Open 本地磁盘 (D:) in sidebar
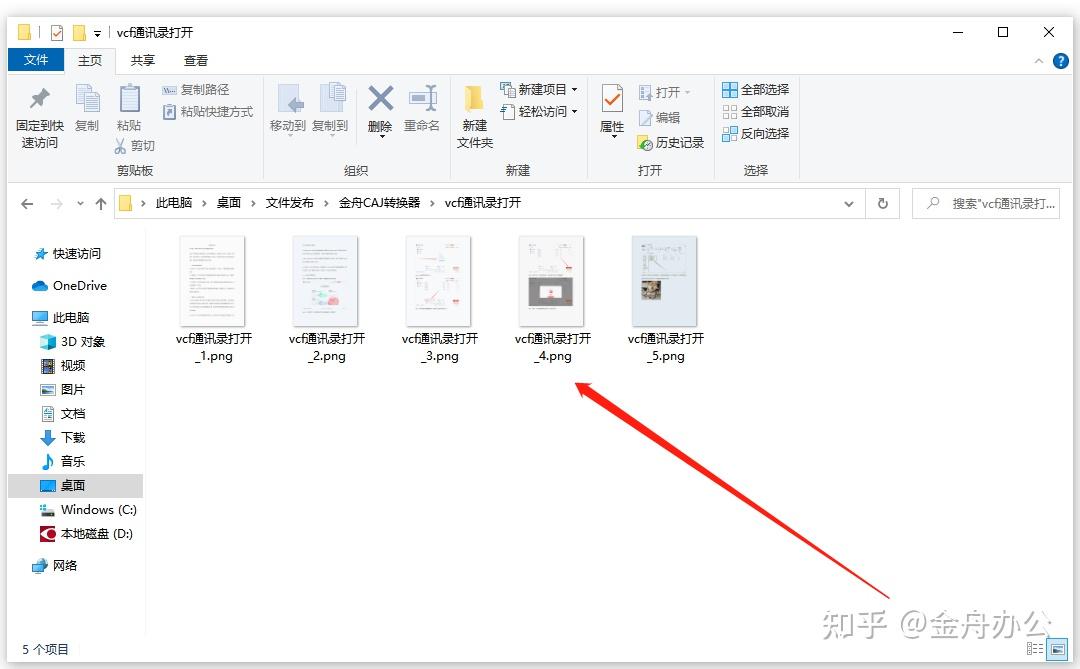Image resolution: width=1080 pixels, height=669 pixels. coord(86,534)
